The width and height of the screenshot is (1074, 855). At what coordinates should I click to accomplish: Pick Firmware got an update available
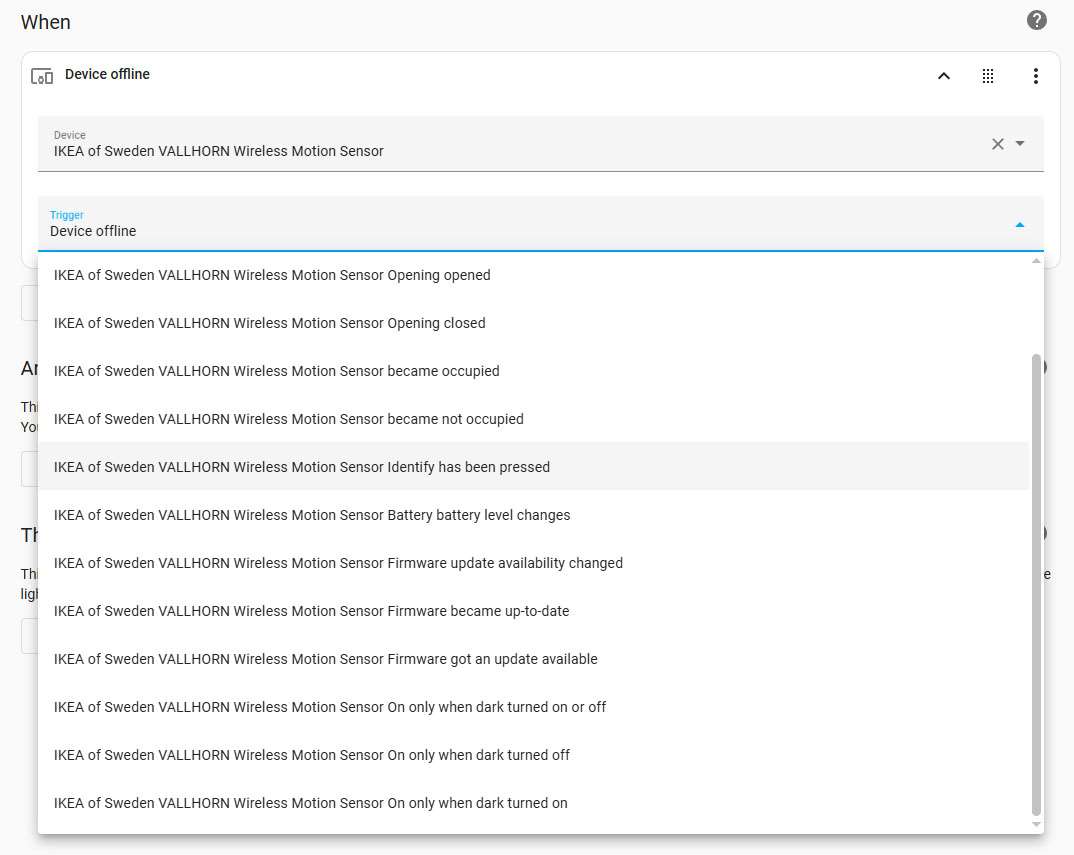(x=325, y=659)
